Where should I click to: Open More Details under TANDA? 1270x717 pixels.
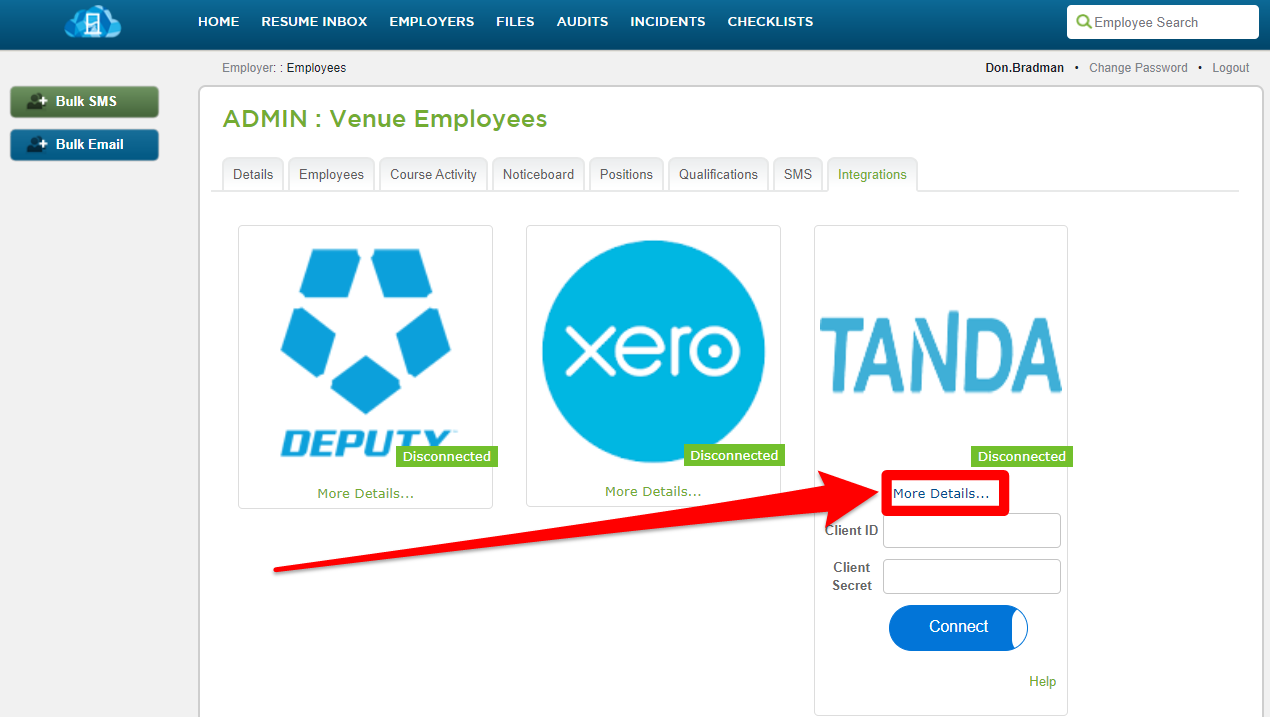click(943, 492)
